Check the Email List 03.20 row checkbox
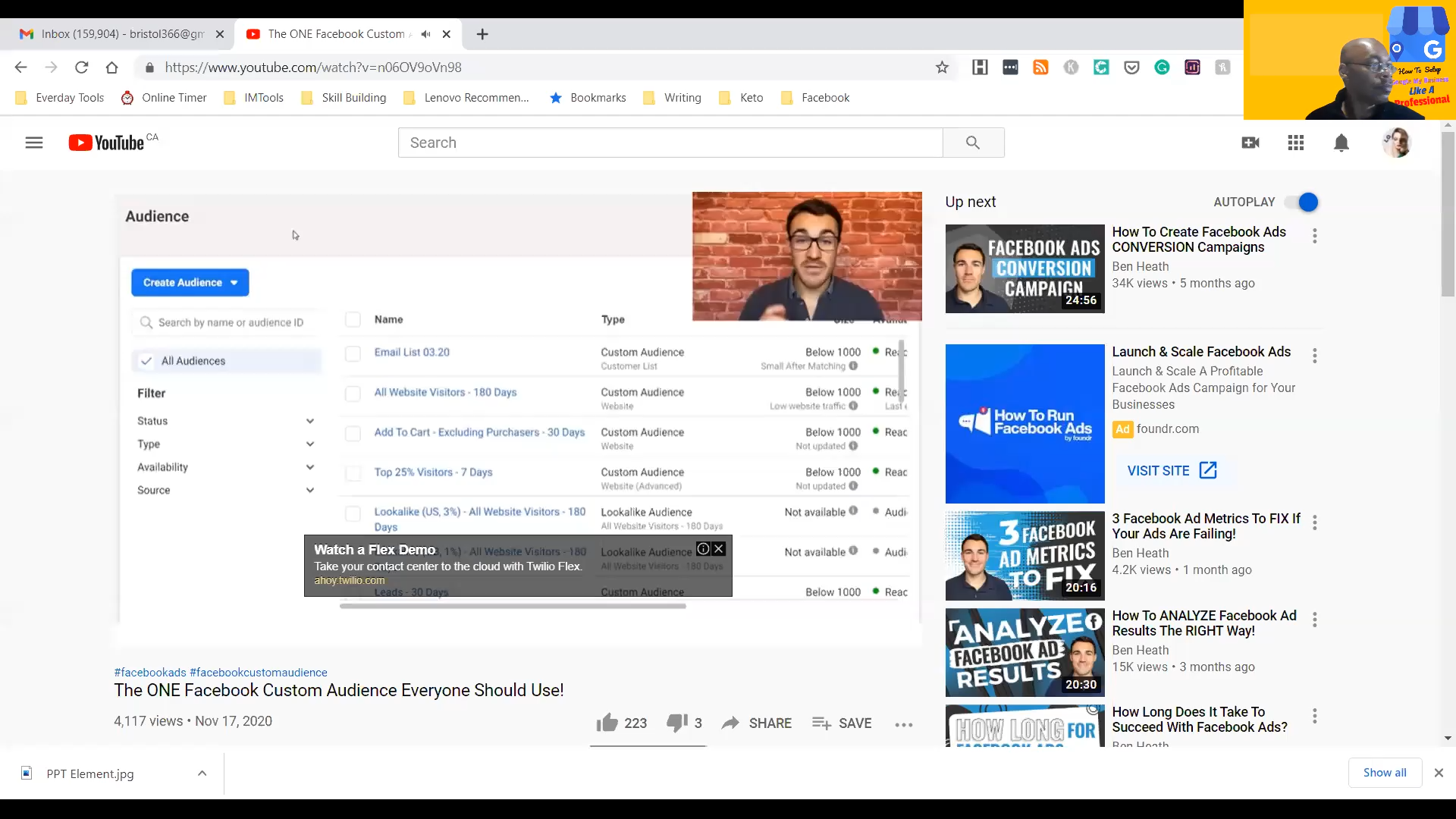This screenshot has width=1456, height=819. (353, 353)
